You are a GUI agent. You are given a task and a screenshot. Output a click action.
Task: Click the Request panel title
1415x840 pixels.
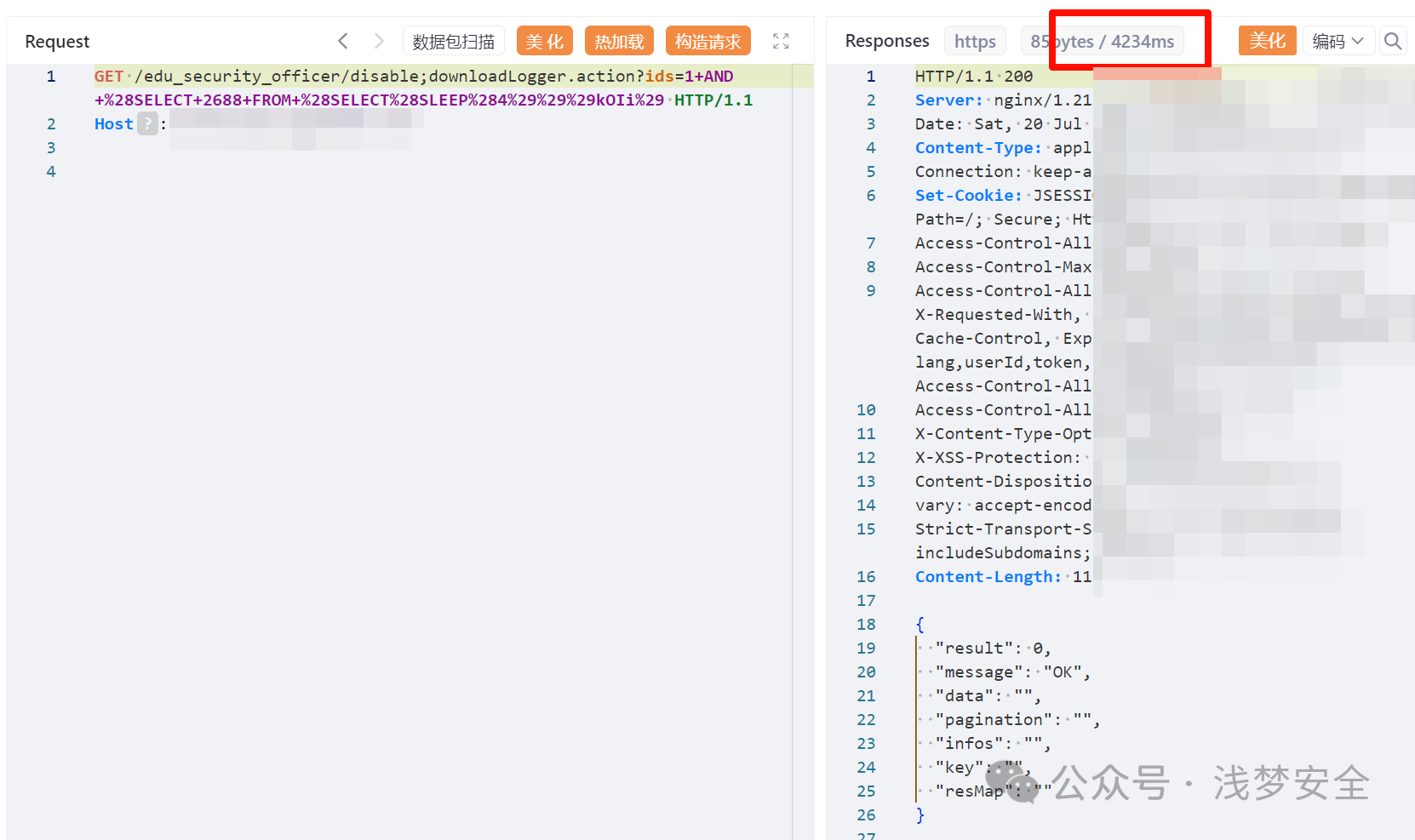[57, 41]
